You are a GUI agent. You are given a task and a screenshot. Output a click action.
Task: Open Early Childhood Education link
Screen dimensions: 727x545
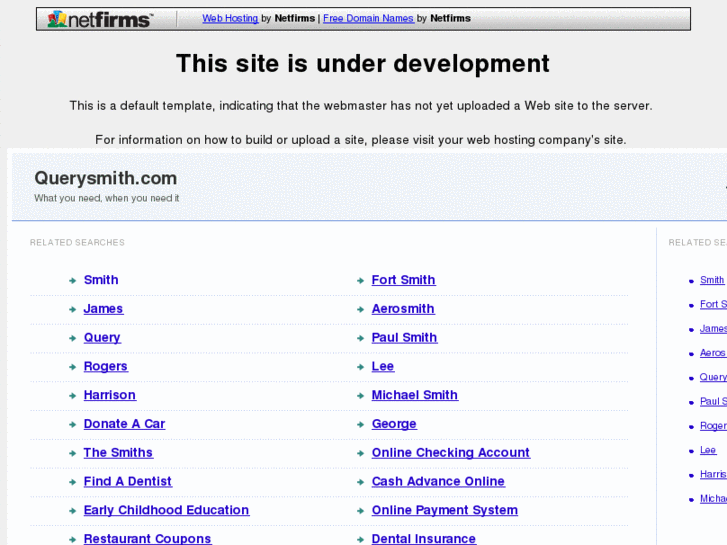(x=166, y=510)
